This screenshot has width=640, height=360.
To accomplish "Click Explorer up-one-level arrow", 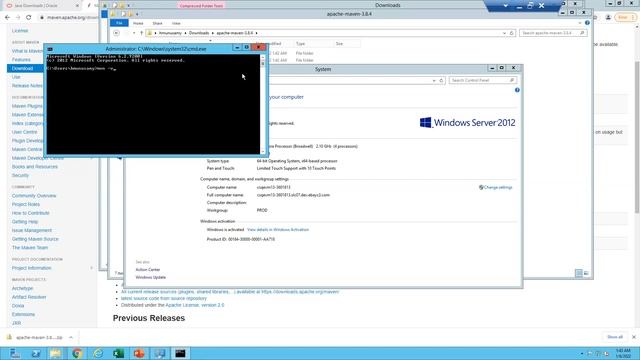I will click(141, 33).
